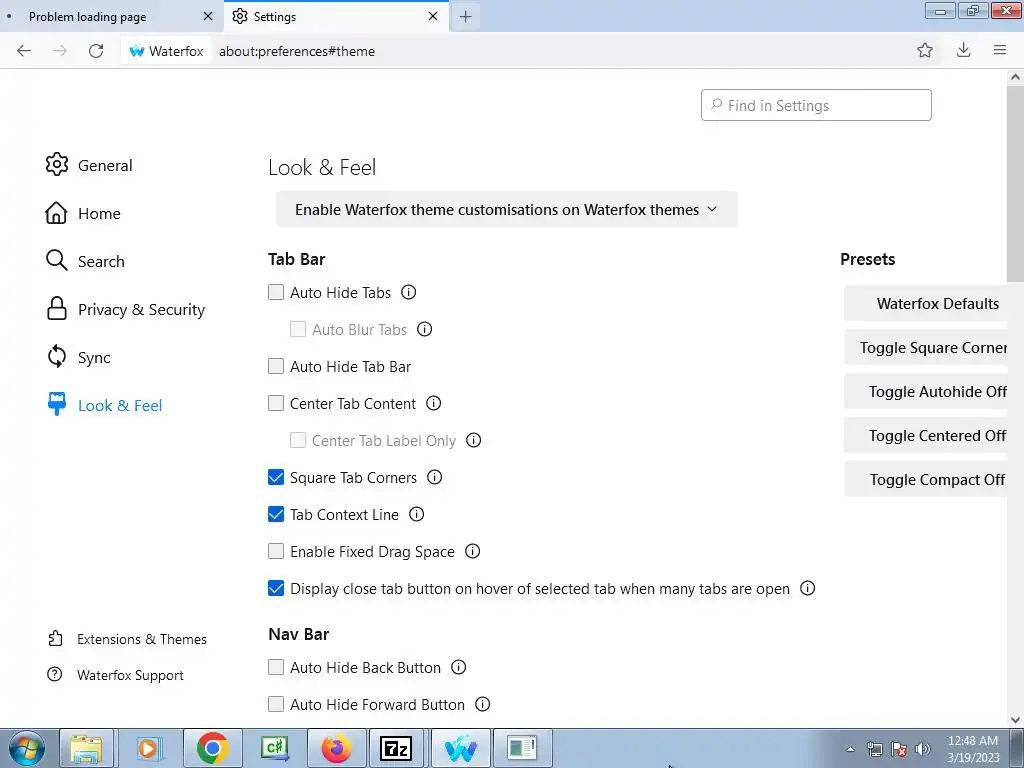Show info for Auto Blur Tabs
The width and height of the screenshot is (1024, 768).
(x=424, y=329)
